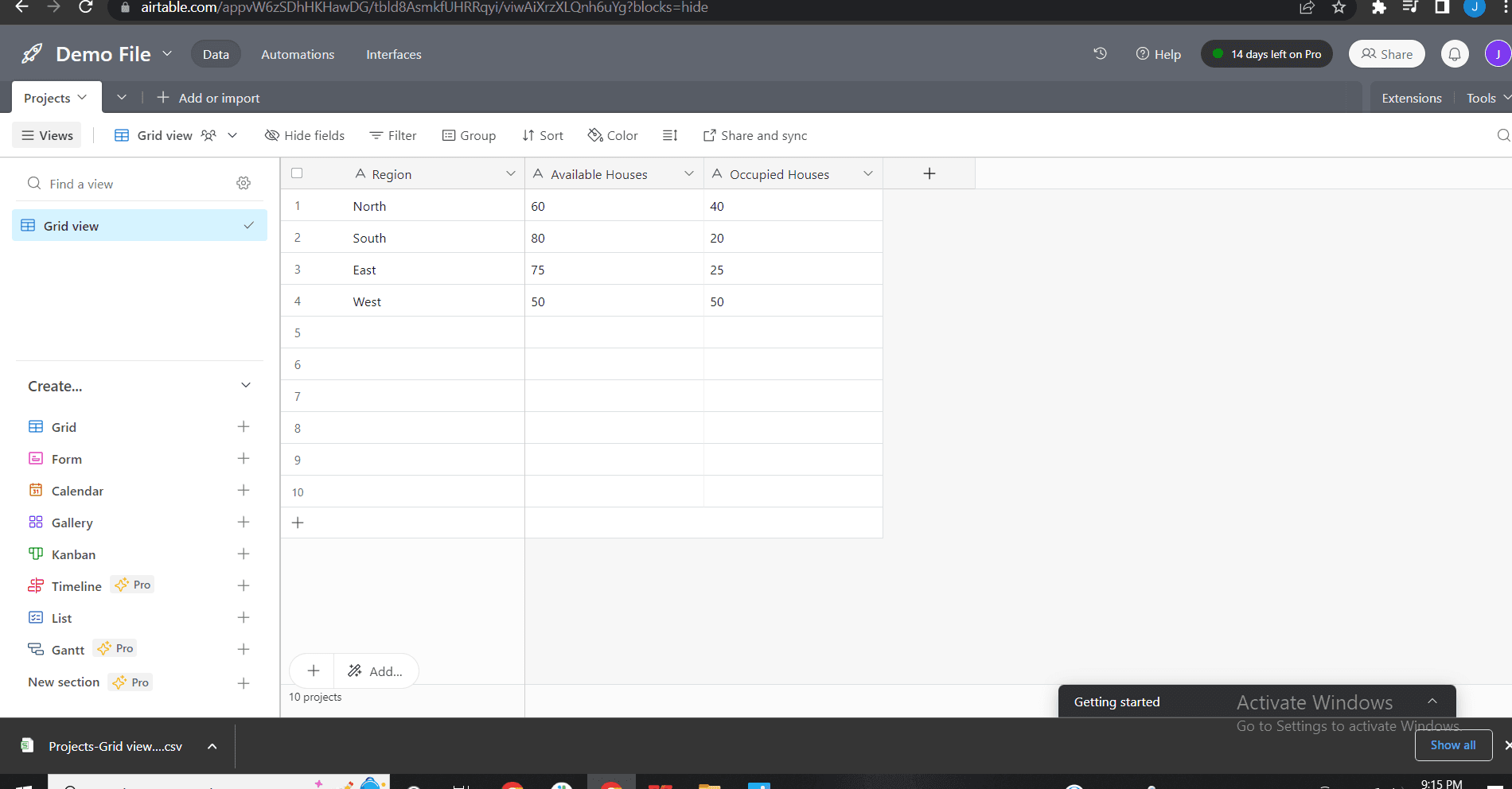The image size is (1512, 789).
Task: Open the Filter settings in the toolbar
Action: (x=392, y=135)
